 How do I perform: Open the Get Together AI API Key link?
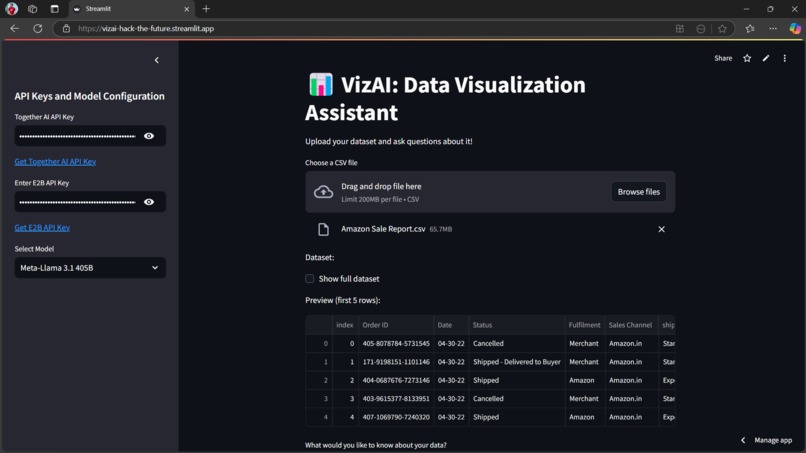[56, 161]
